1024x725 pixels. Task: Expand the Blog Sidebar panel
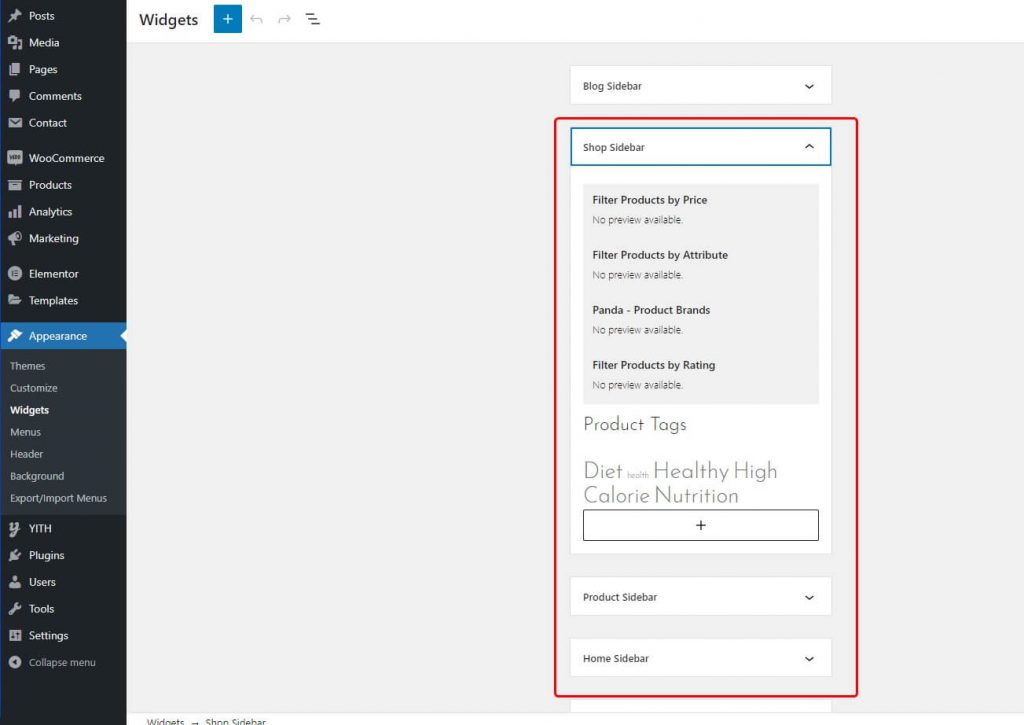pyautogui.click(x=809, y=86)
